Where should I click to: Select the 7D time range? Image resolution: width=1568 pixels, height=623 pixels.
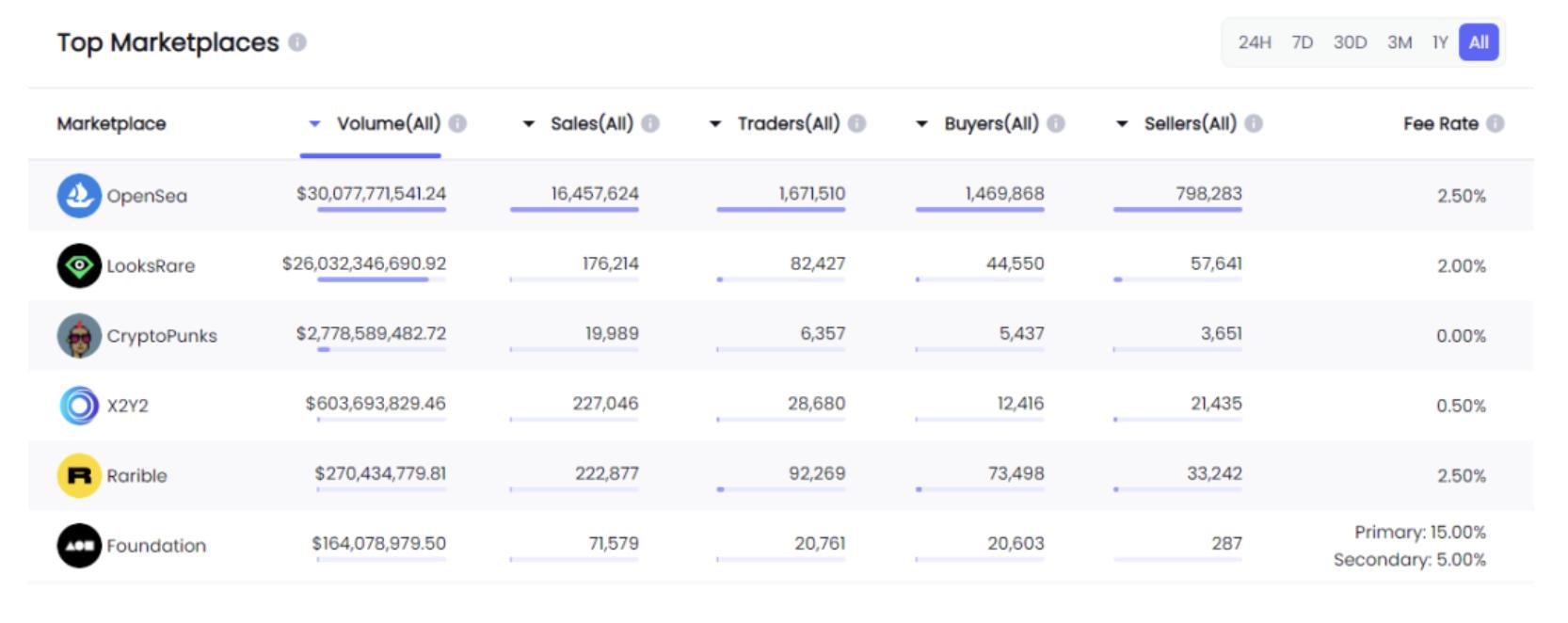pyautogui.click(x=1302, y=42)
